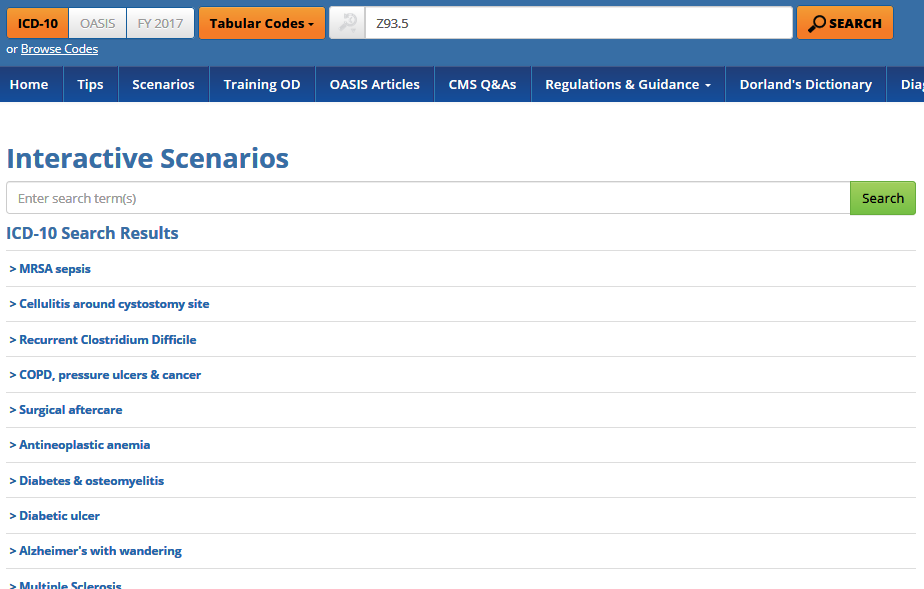The image size is (924, 589).
Task: Open the Tabular Codes dropdown
Action: (261, 23)
